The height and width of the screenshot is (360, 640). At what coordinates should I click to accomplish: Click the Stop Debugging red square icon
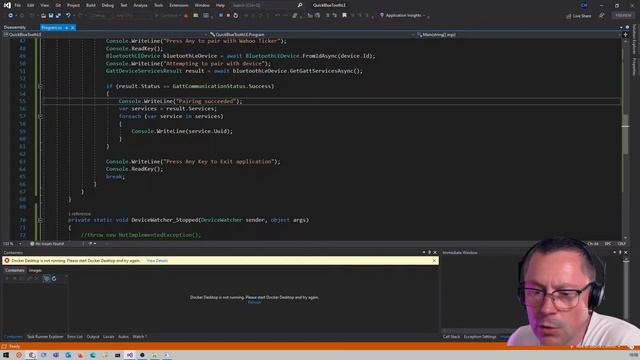coord(228,16)
